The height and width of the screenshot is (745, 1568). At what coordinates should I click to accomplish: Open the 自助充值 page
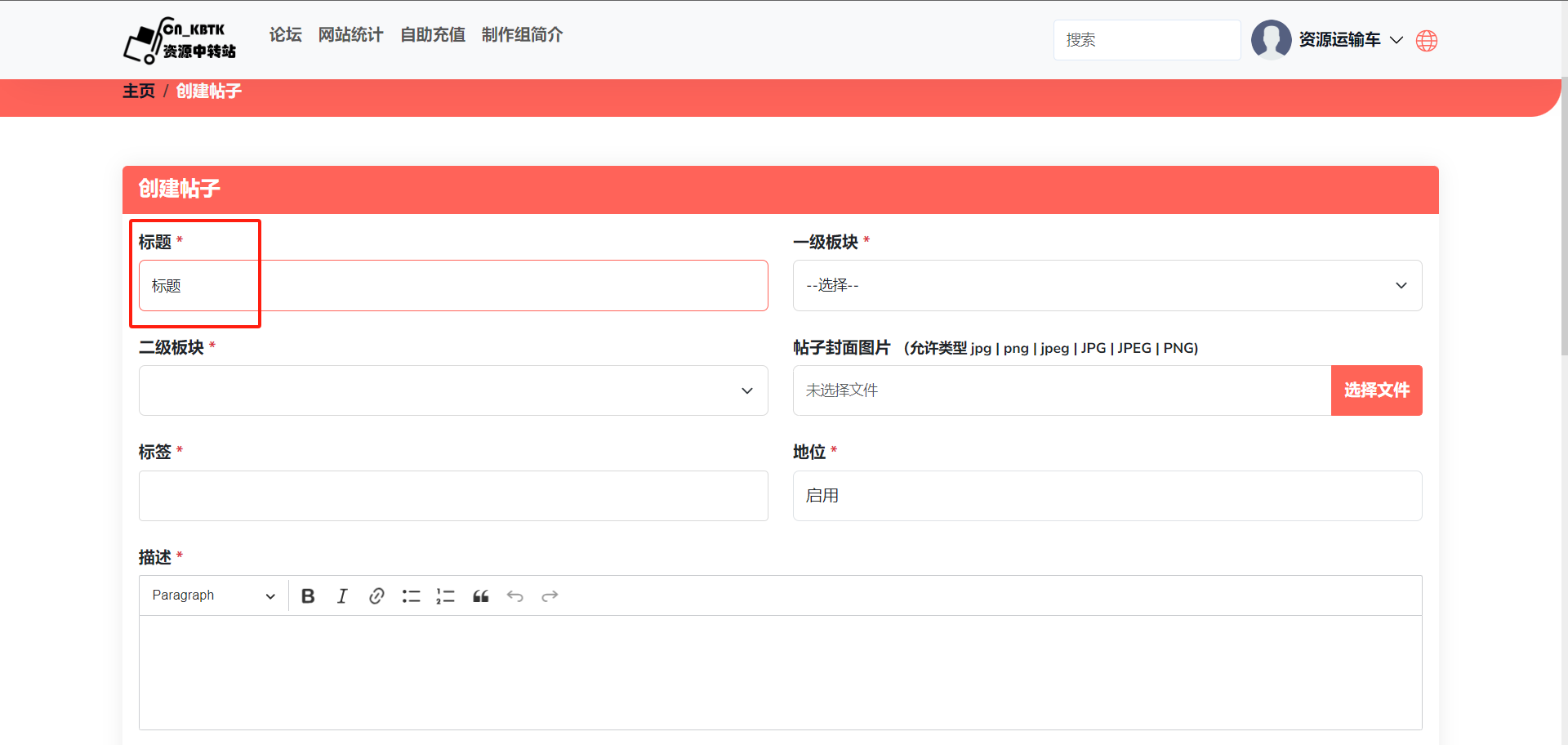click(x=432, y=34)
